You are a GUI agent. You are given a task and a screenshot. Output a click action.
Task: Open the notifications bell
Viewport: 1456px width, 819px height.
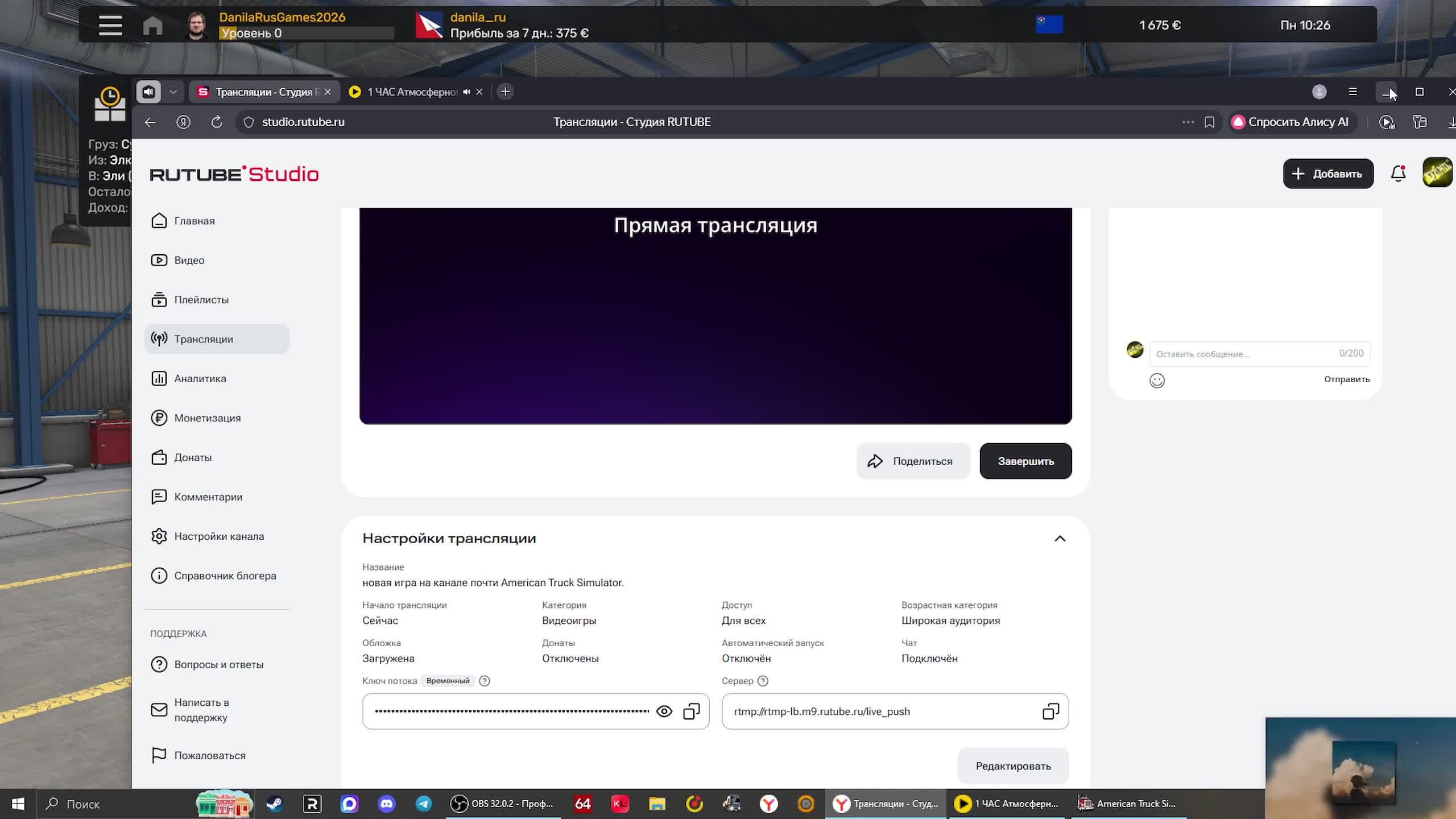[x=1398, y=173]
